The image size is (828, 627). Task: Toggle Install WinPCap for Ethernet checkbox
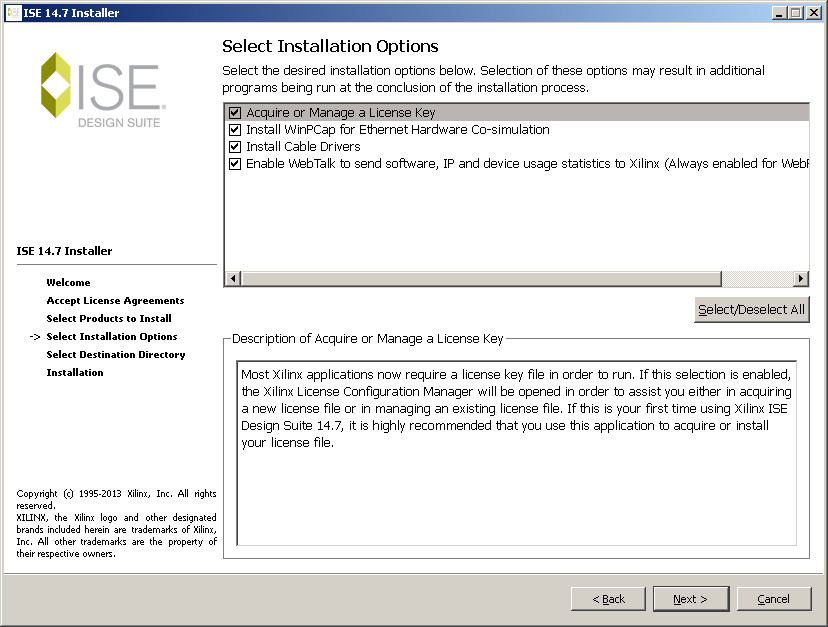pos(235,129)
